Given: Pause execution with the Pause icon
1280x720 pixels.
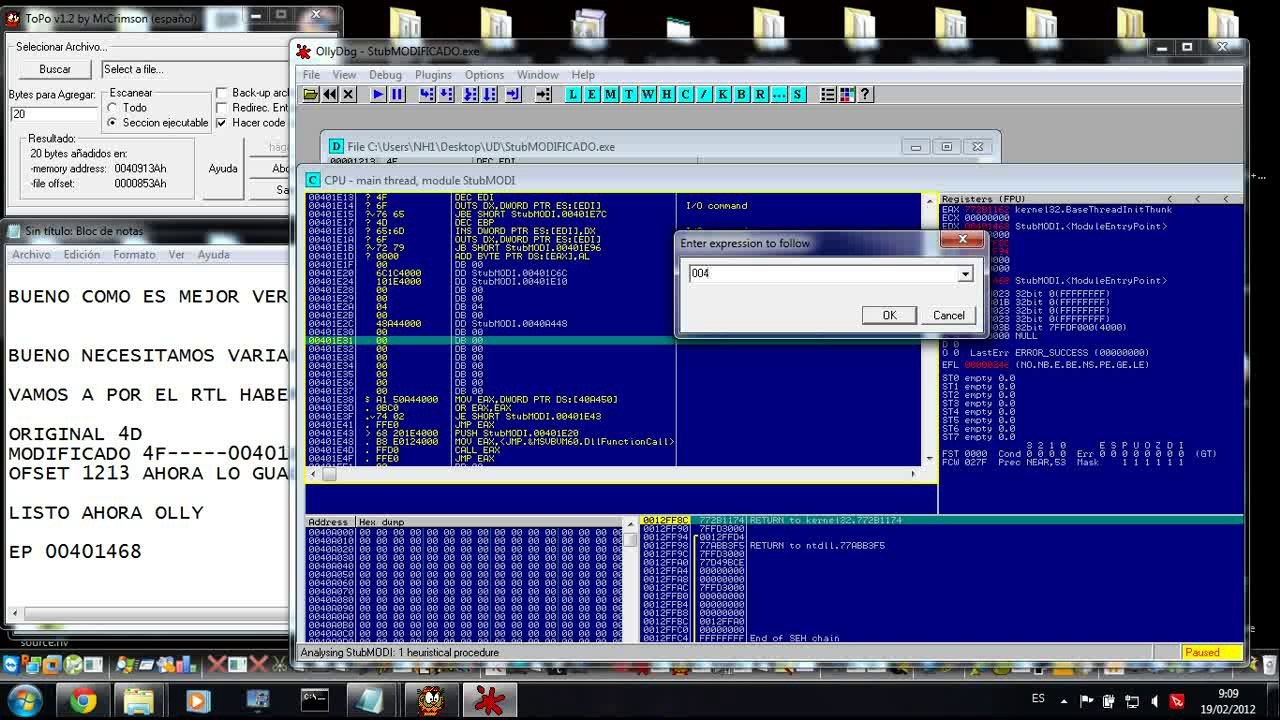Looking at the screenshot, I should tap(397, 94).
